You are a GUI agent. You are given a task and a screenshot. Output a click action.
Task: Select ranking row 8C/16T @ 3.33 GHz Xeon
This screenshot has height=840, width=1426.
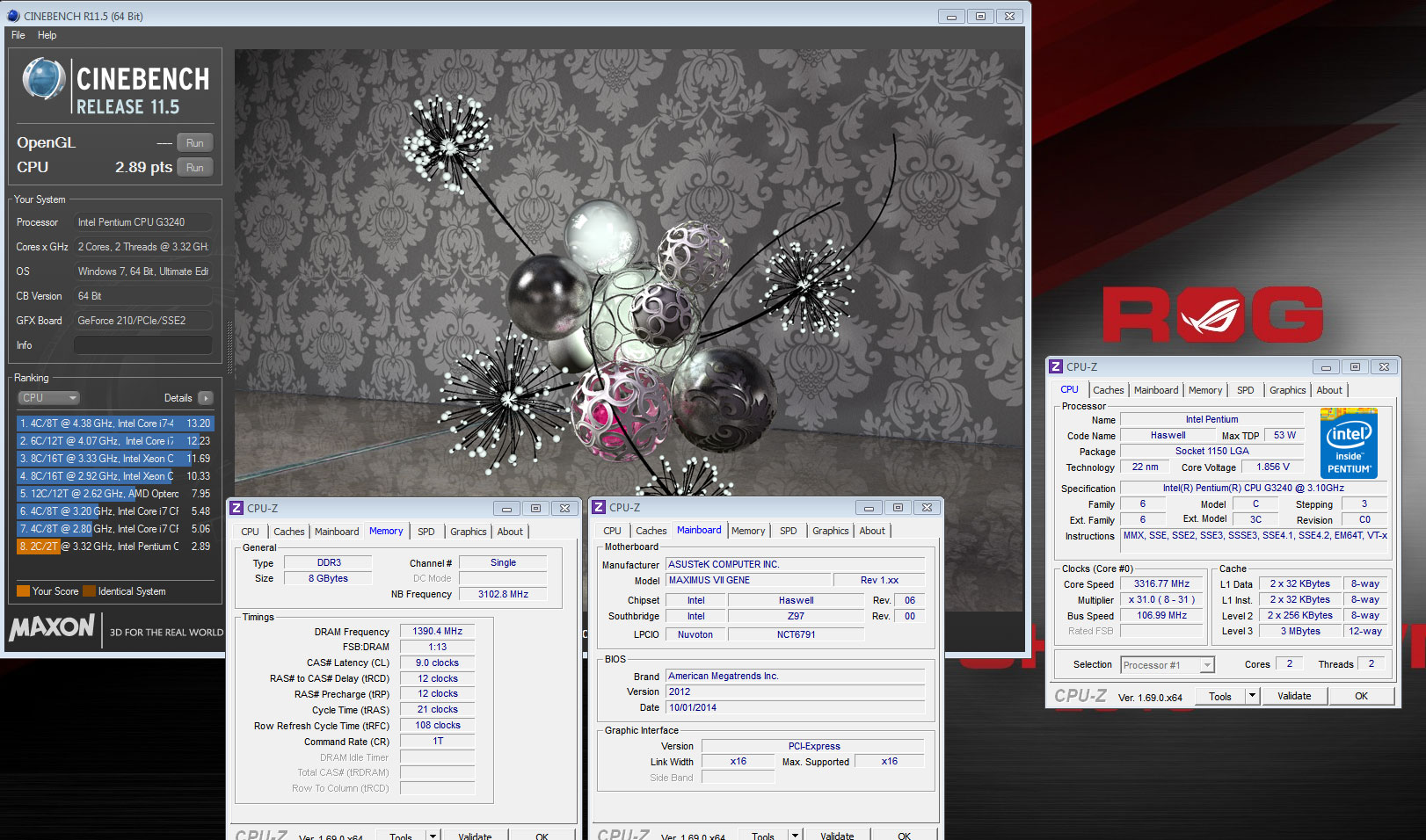tap(115, 459)
